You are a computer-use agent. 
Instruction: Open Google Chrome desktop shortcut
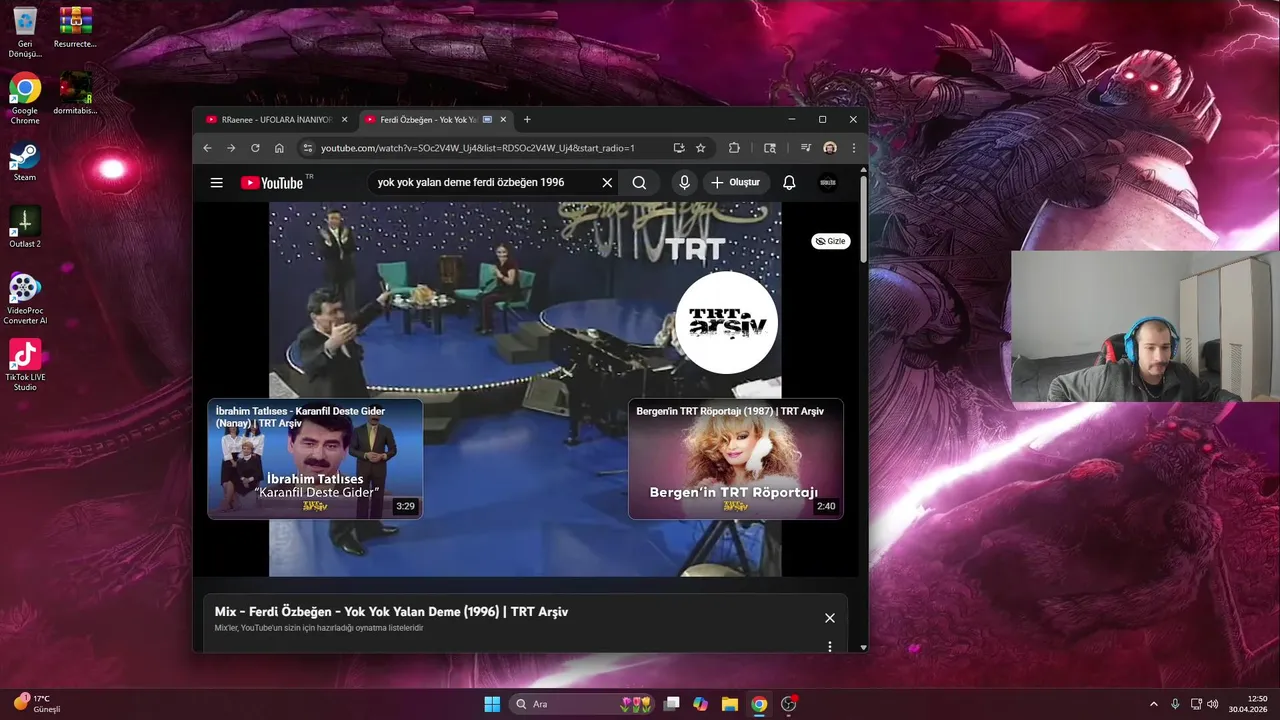(x=25, y=100)
